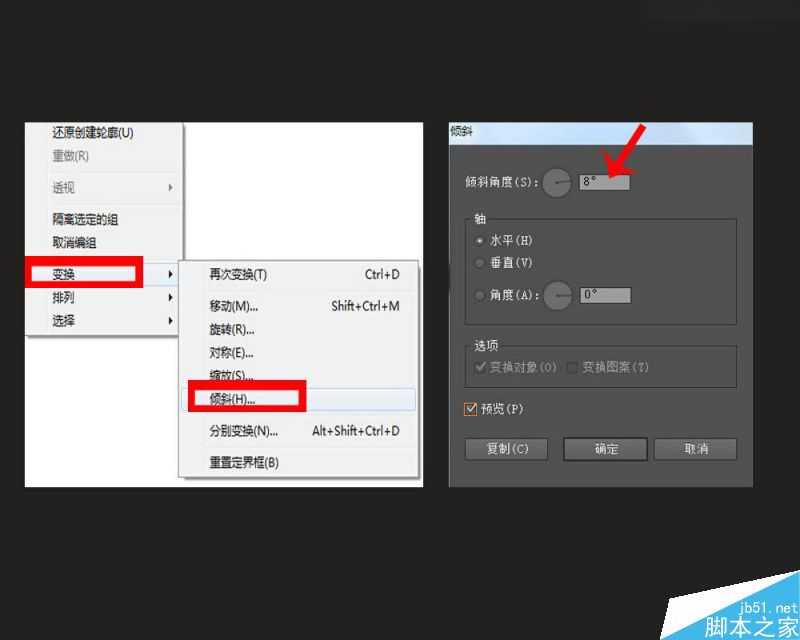Confirm the shear with 确定
The width and height of the screenshot is (800, 640).
pyautogui.click(x=605, y=449)
